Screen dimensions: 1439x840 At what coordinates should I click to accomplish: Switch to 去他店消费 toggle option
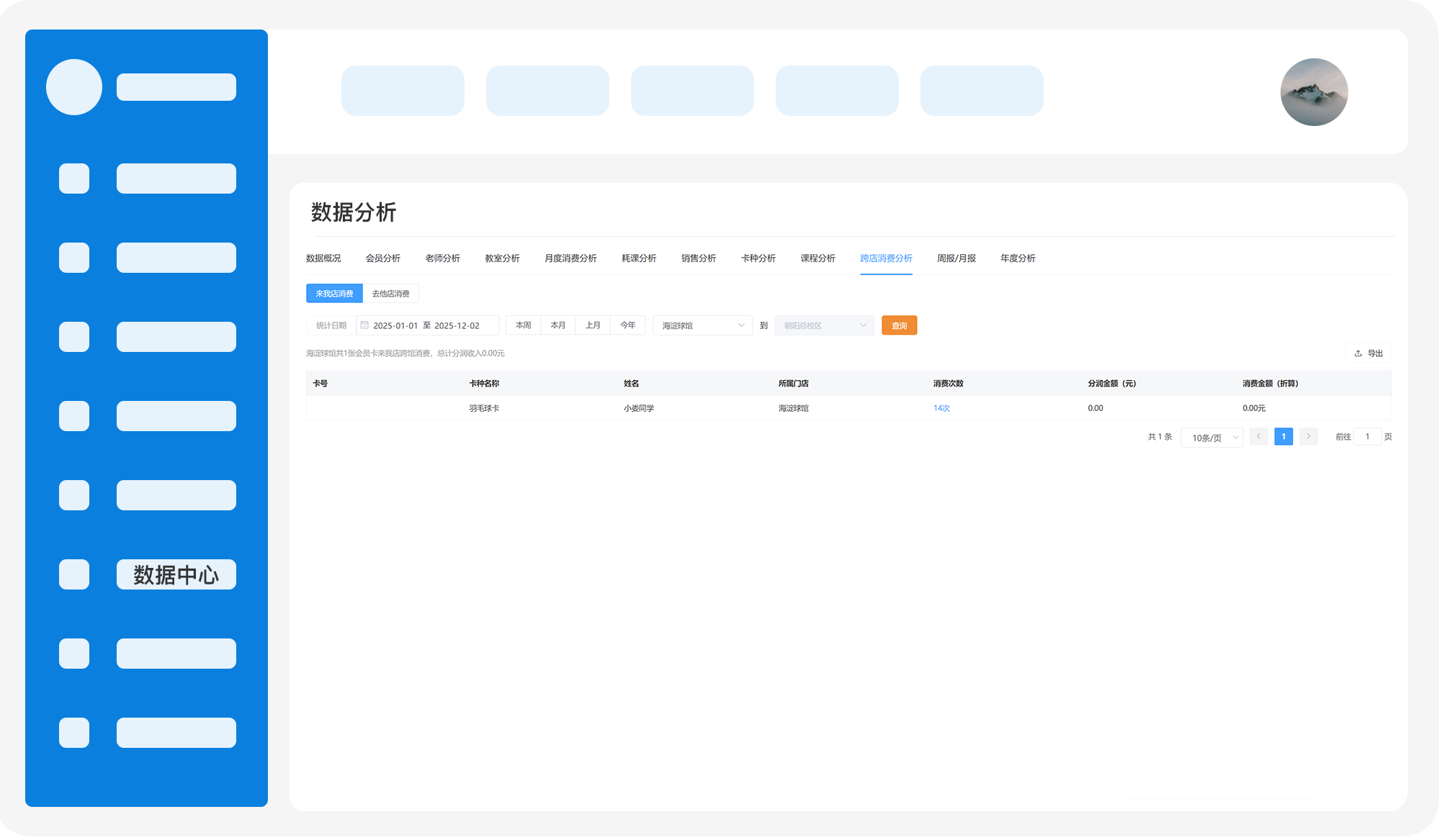tap(390, 294)
